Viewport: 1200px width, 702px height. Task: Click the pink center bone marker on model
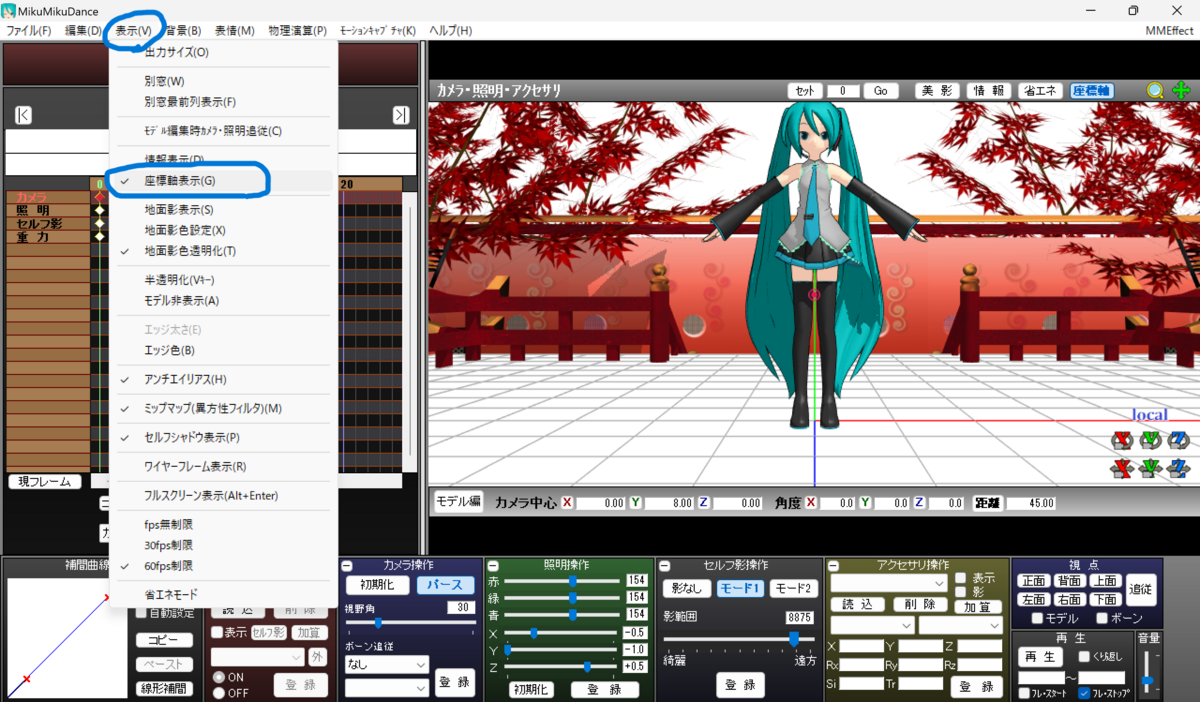pos(814,295)
